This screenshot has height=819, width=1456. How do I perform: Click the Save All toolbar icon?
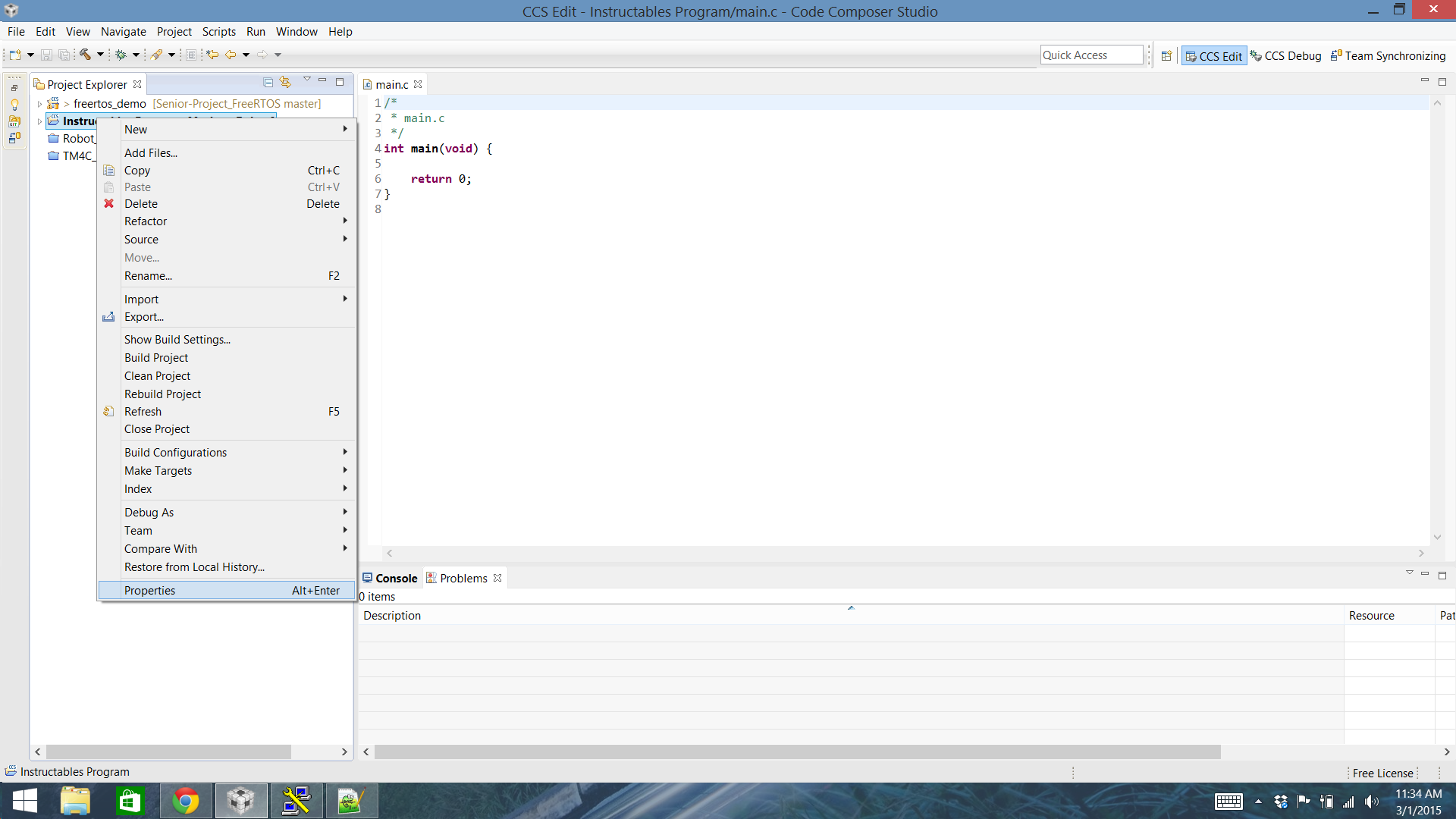(64, 55)
